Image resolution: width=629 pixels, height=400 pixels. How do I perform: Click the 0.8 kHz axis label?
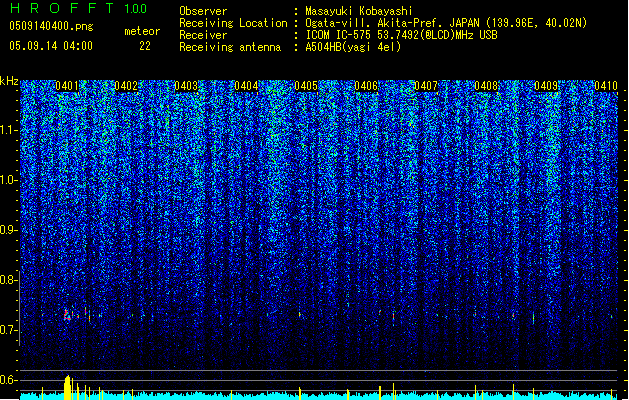[x=9, y=280]
